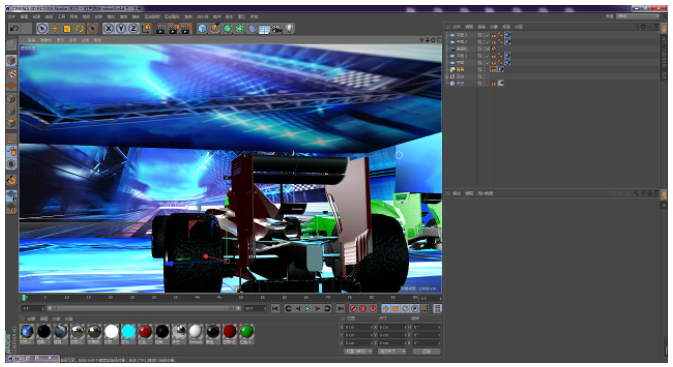Open Render Settings clapperboard icon
The height and width of the screenshot is (367, 673).
[186, 29]
